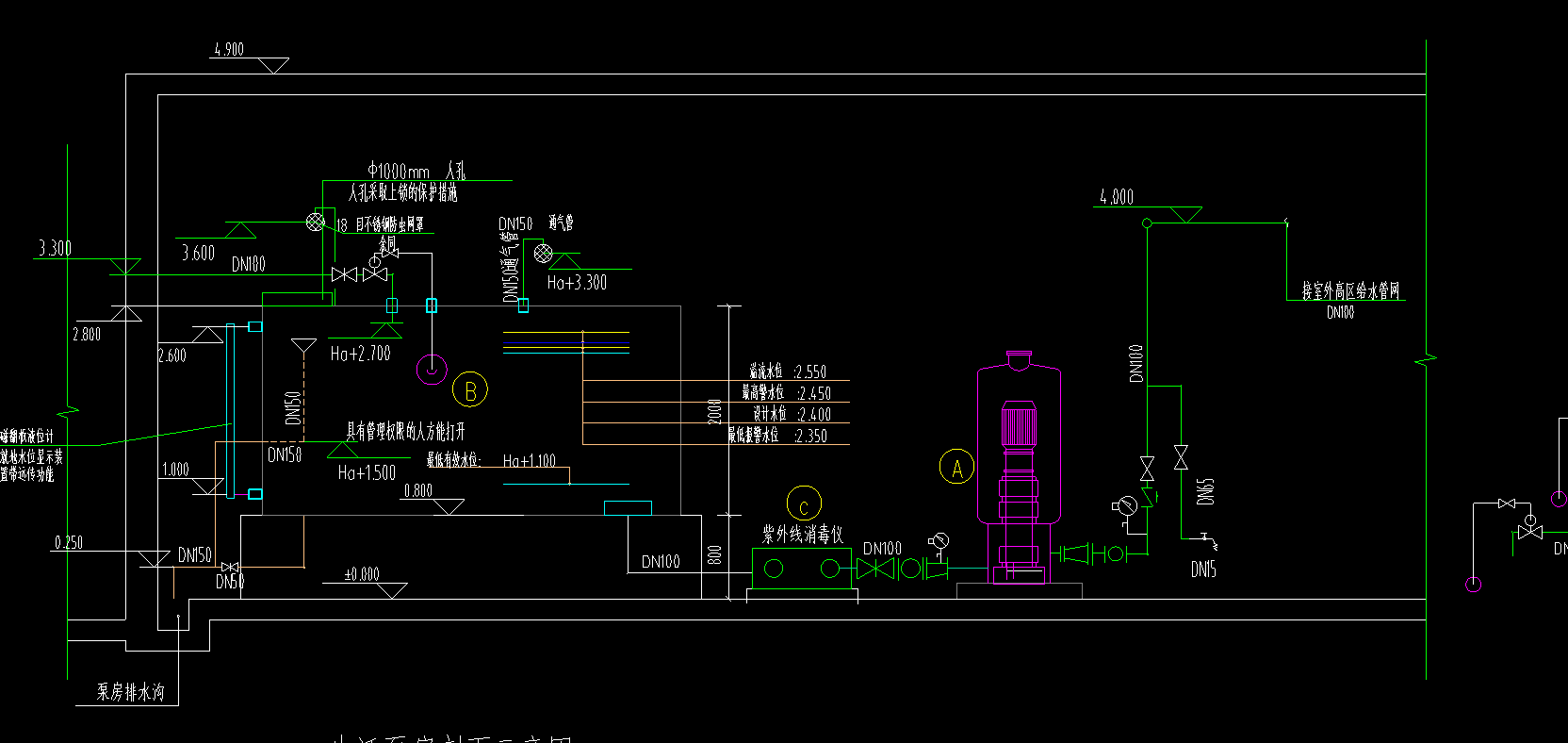Select the magenta vertical pump unit
Screen dimensions: 1568x743
1019,467
